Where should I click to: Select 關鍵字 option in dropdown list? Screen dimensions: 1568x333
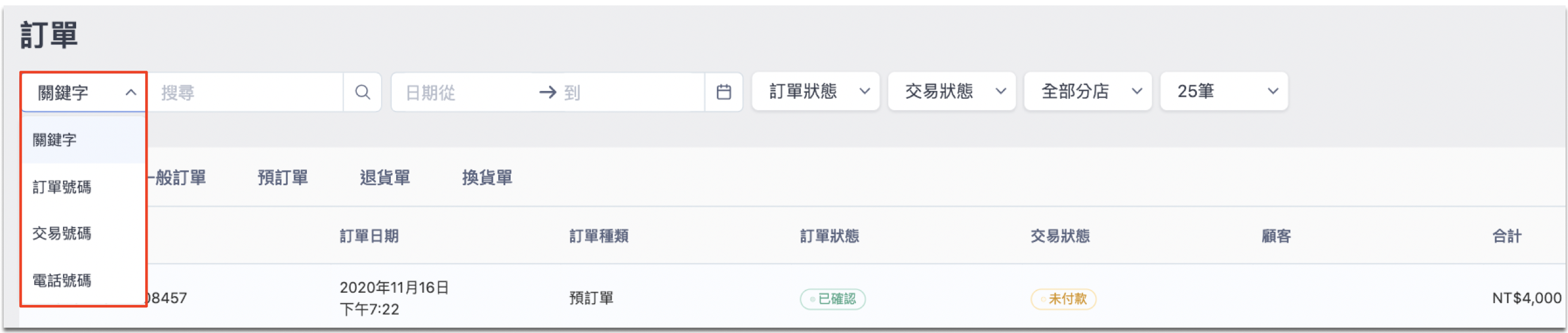[x=84, y=140]
